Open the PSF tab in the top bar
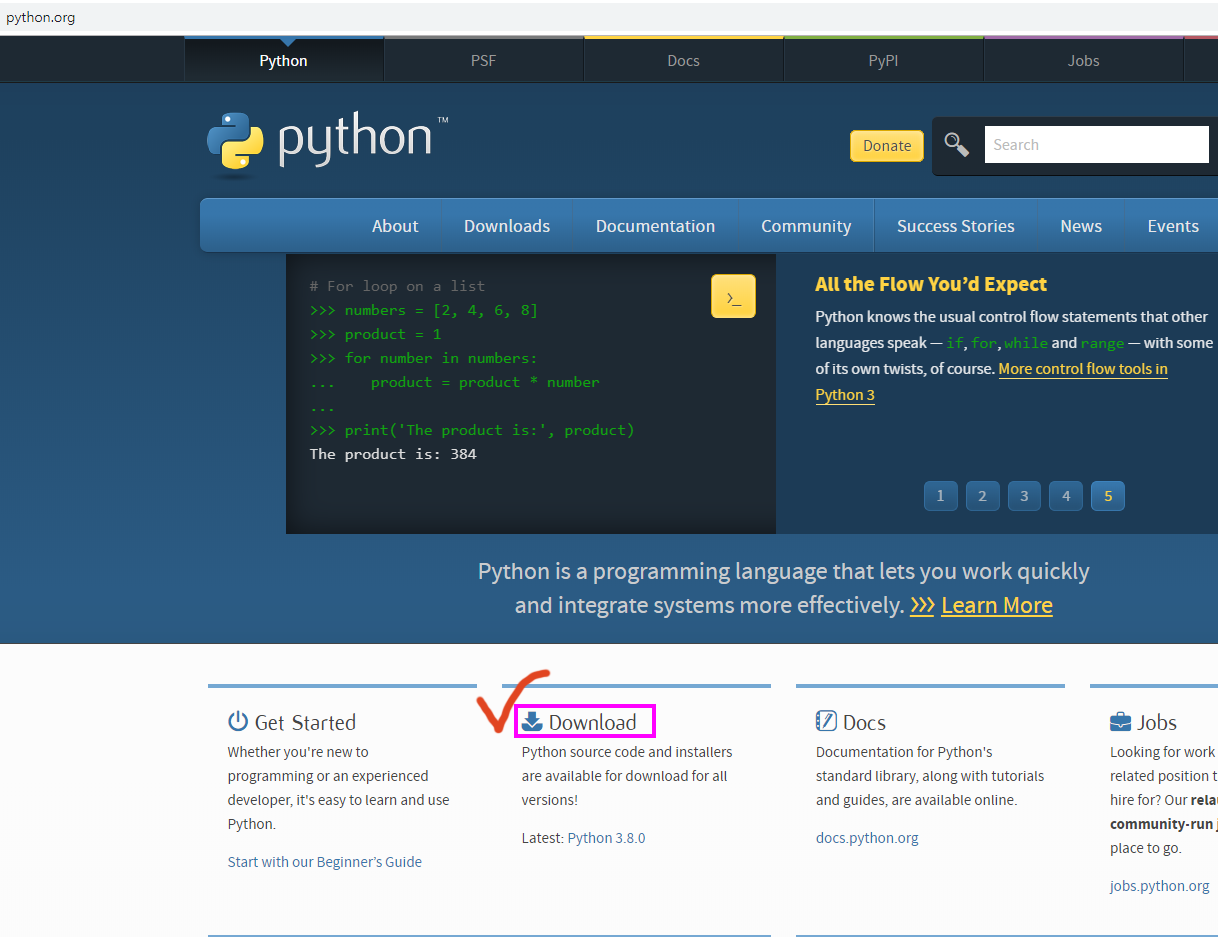The image size is (1218, 937). pyautogui.click(x=484, y=60)
